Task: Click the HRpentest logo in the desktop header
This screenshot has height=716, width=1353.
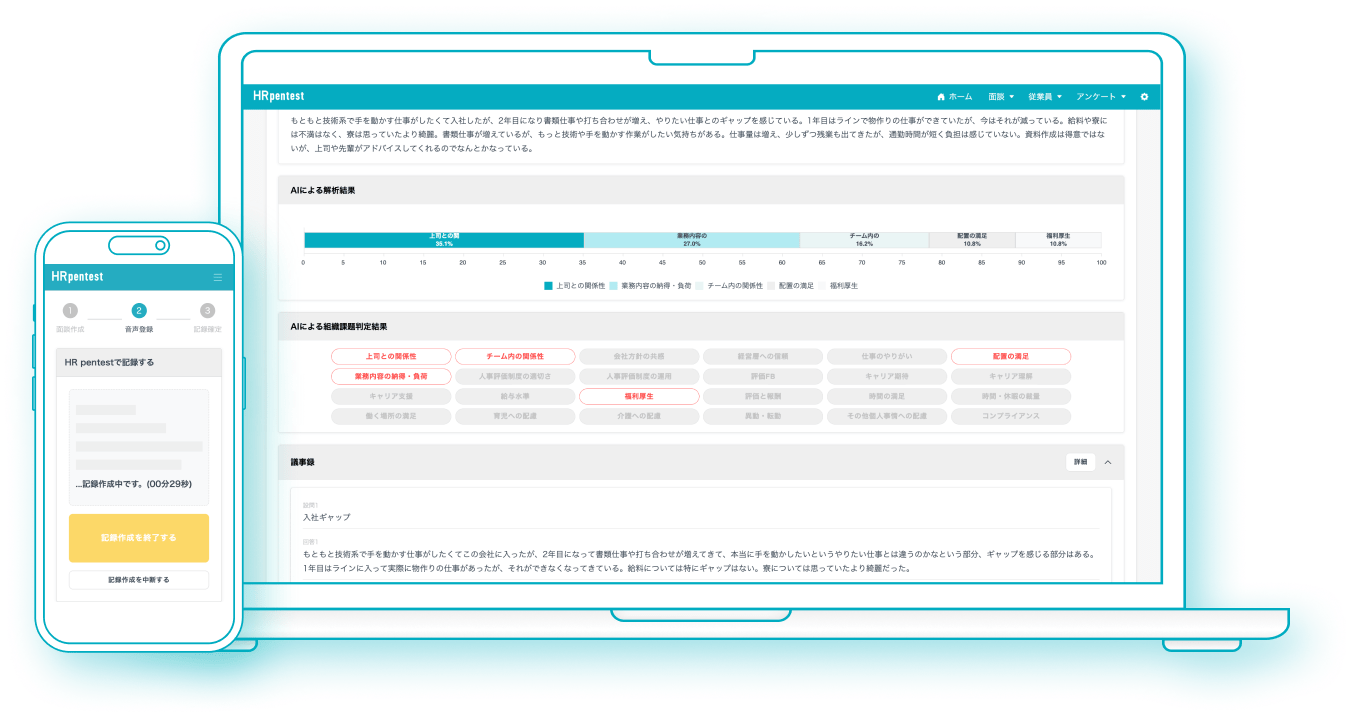Action: tap(278, 96)
